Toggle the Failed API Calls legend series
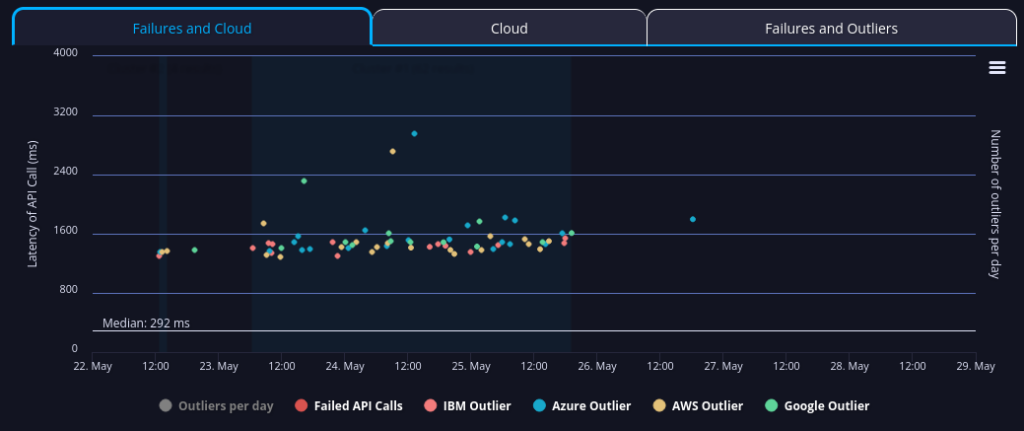The height and width of the screenshot is (431, 1024). click(349, 406)
